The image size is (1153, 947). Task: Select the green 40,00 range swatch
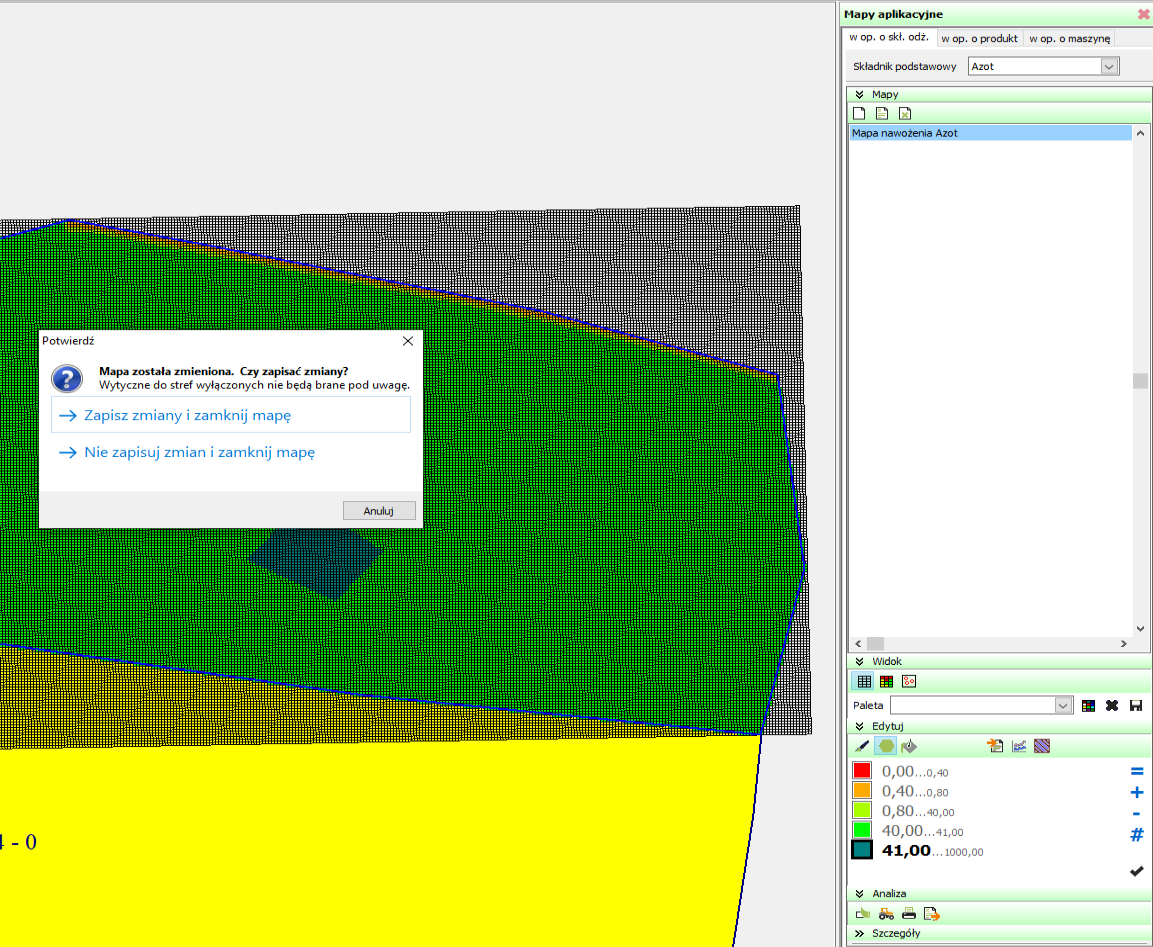pyautogui.click(x=862, y=830)
